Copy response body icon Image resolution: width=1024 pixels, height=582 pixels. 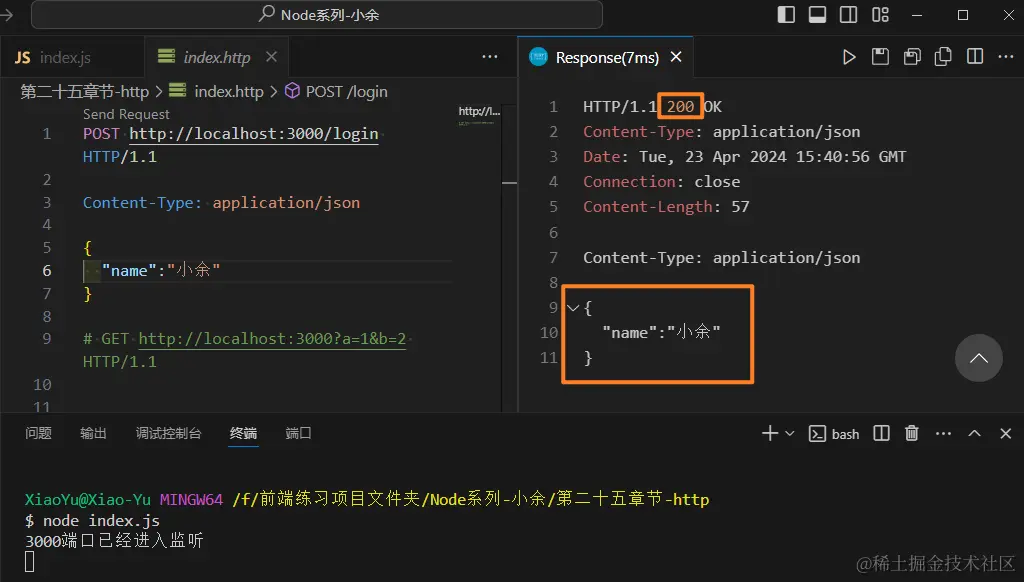943,57
